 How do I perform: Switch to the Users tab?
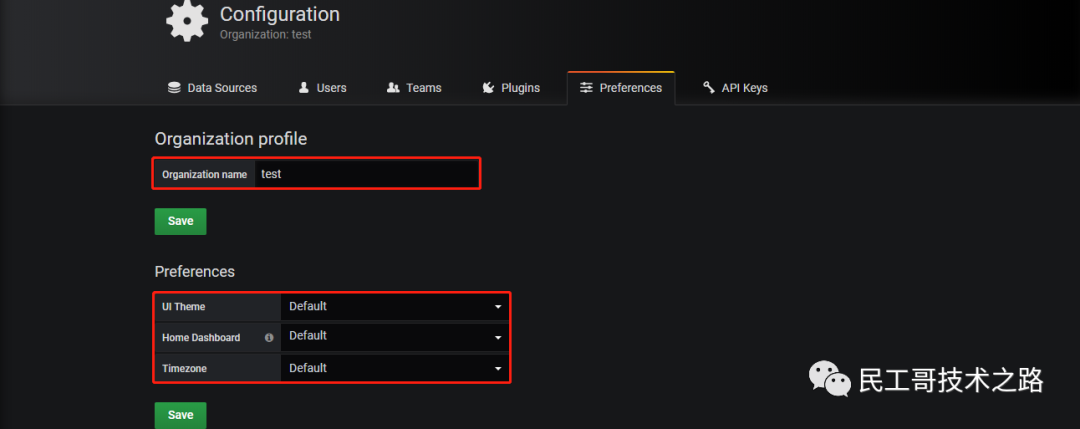(322, 88)
